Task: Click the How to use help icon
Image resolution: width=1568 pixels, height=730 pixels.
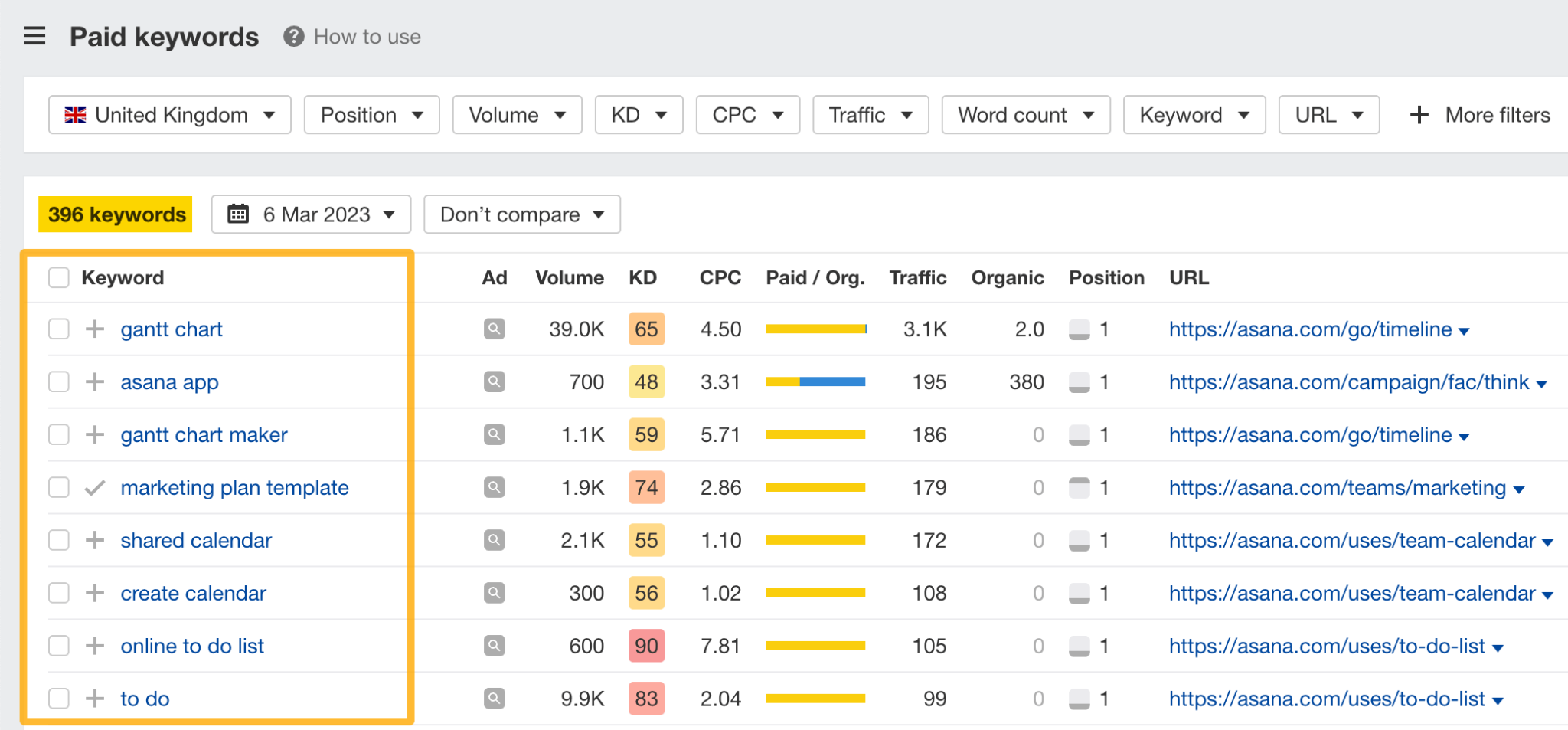Action: [293, 36]
